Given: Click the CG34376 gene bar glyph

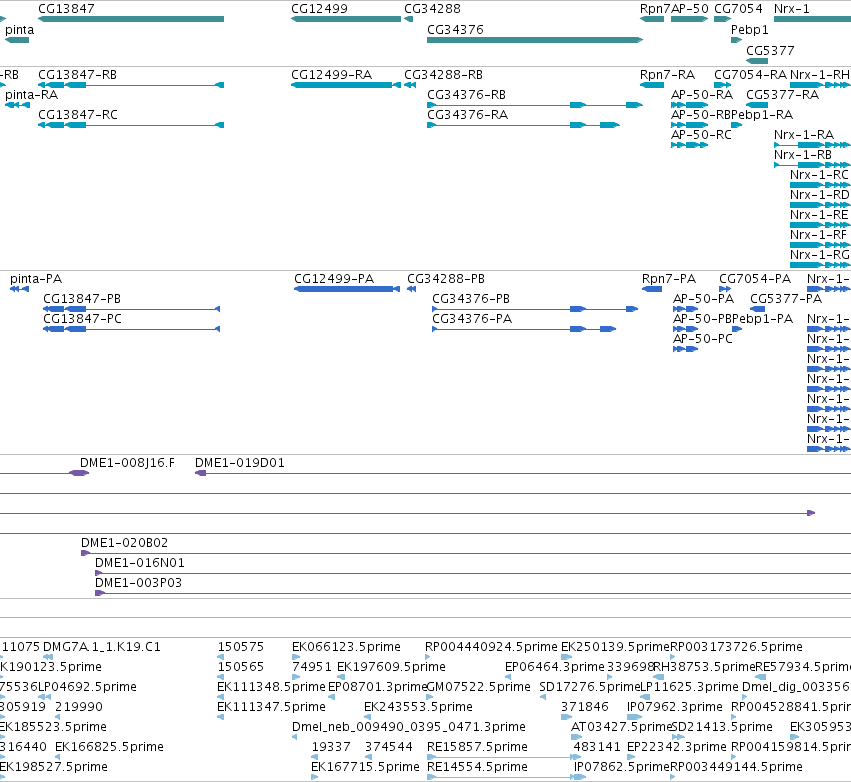Looking at the screenshot, I should (x=535, y=40).
